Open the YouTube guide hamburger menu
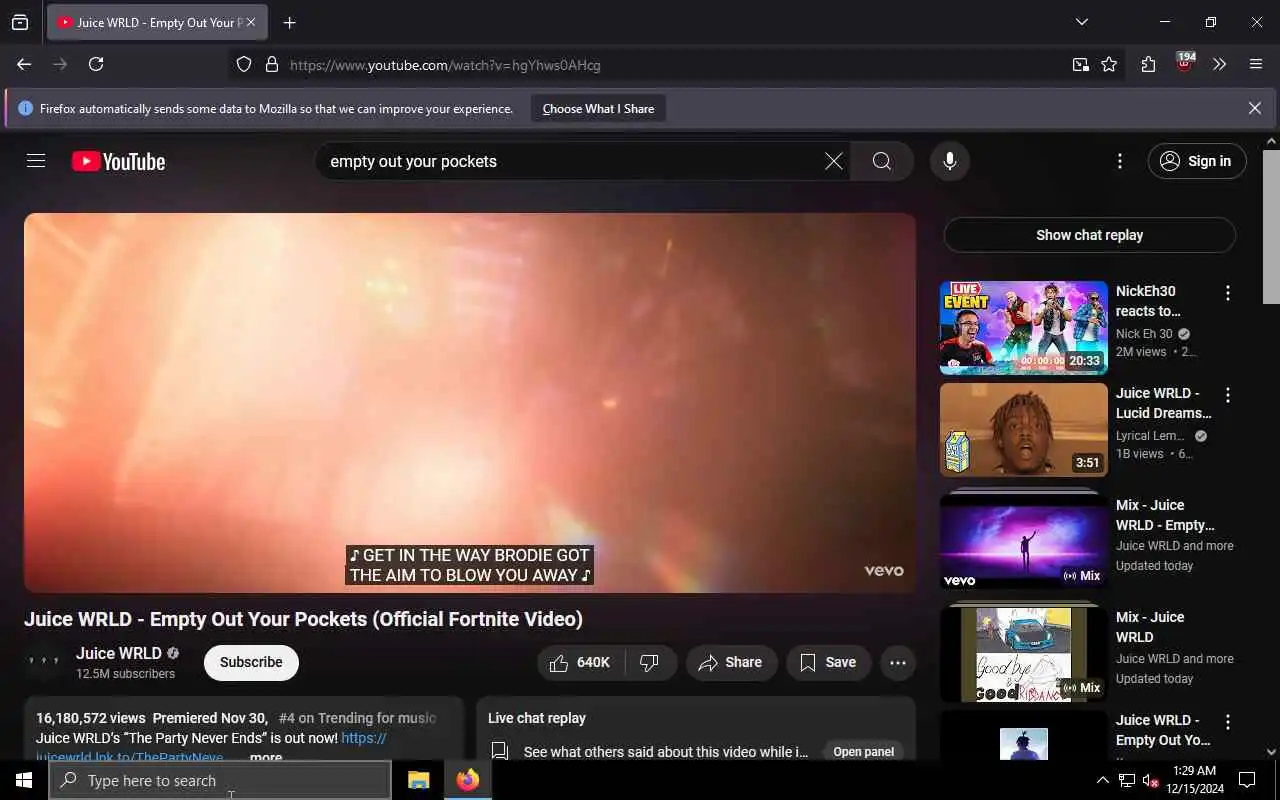The height and width of the screenshot is (800, 1280). pos(36,161)
